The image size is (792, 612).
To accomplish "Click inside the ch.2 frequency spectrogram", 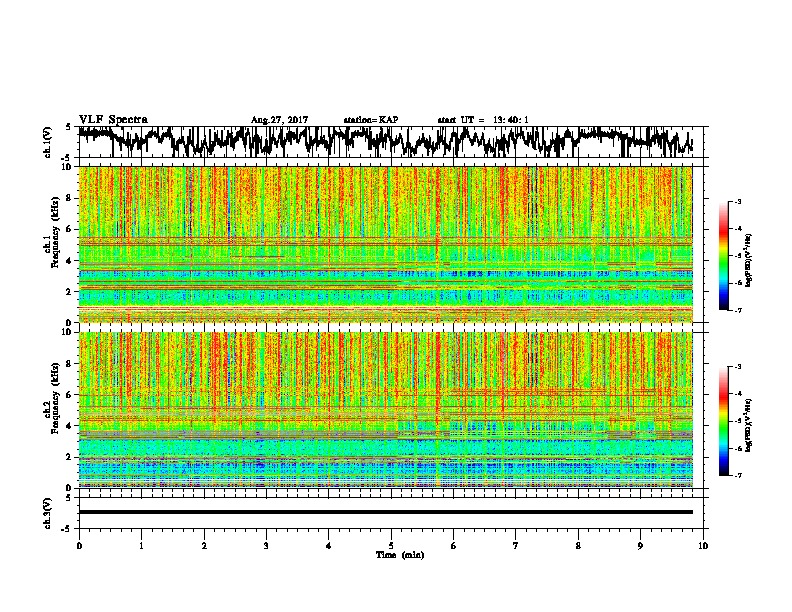I will click(385, 410).
